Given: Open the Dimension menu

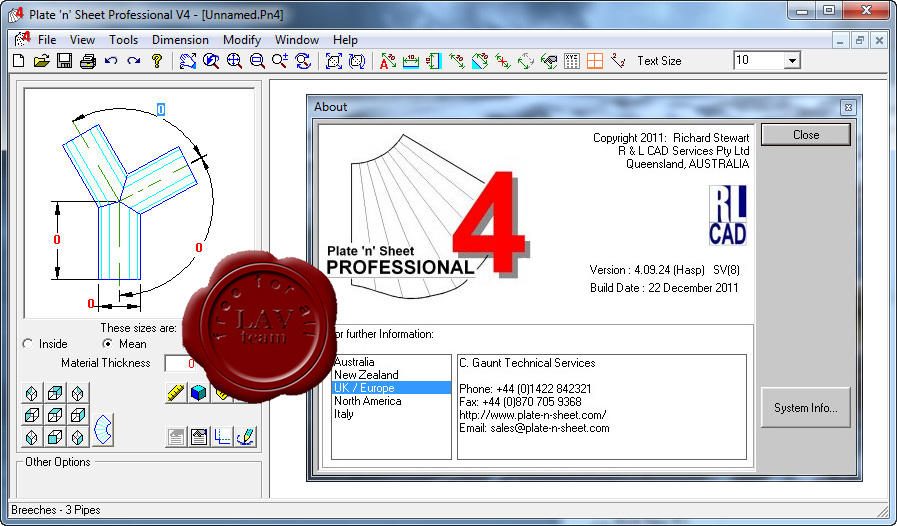Looking at the screenshot, I should (180, 40).
